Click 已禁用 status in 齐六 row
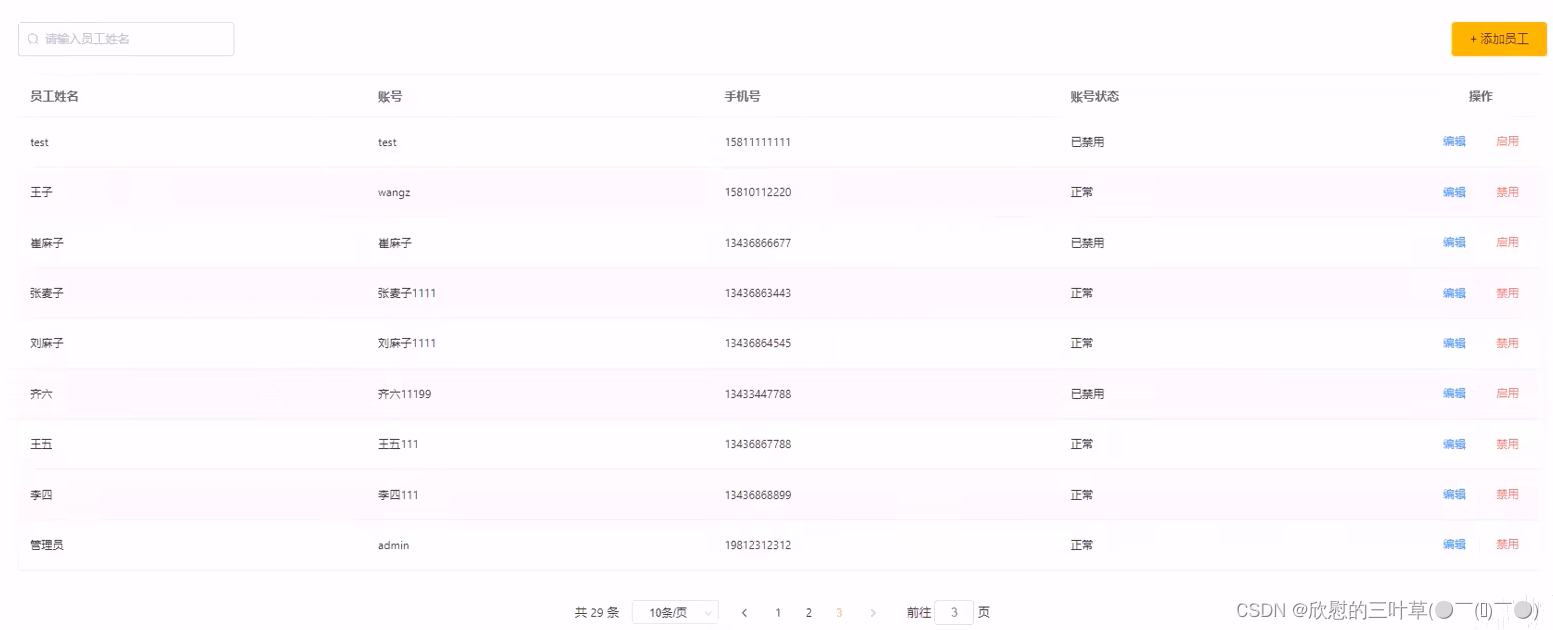 [1087, 394]
